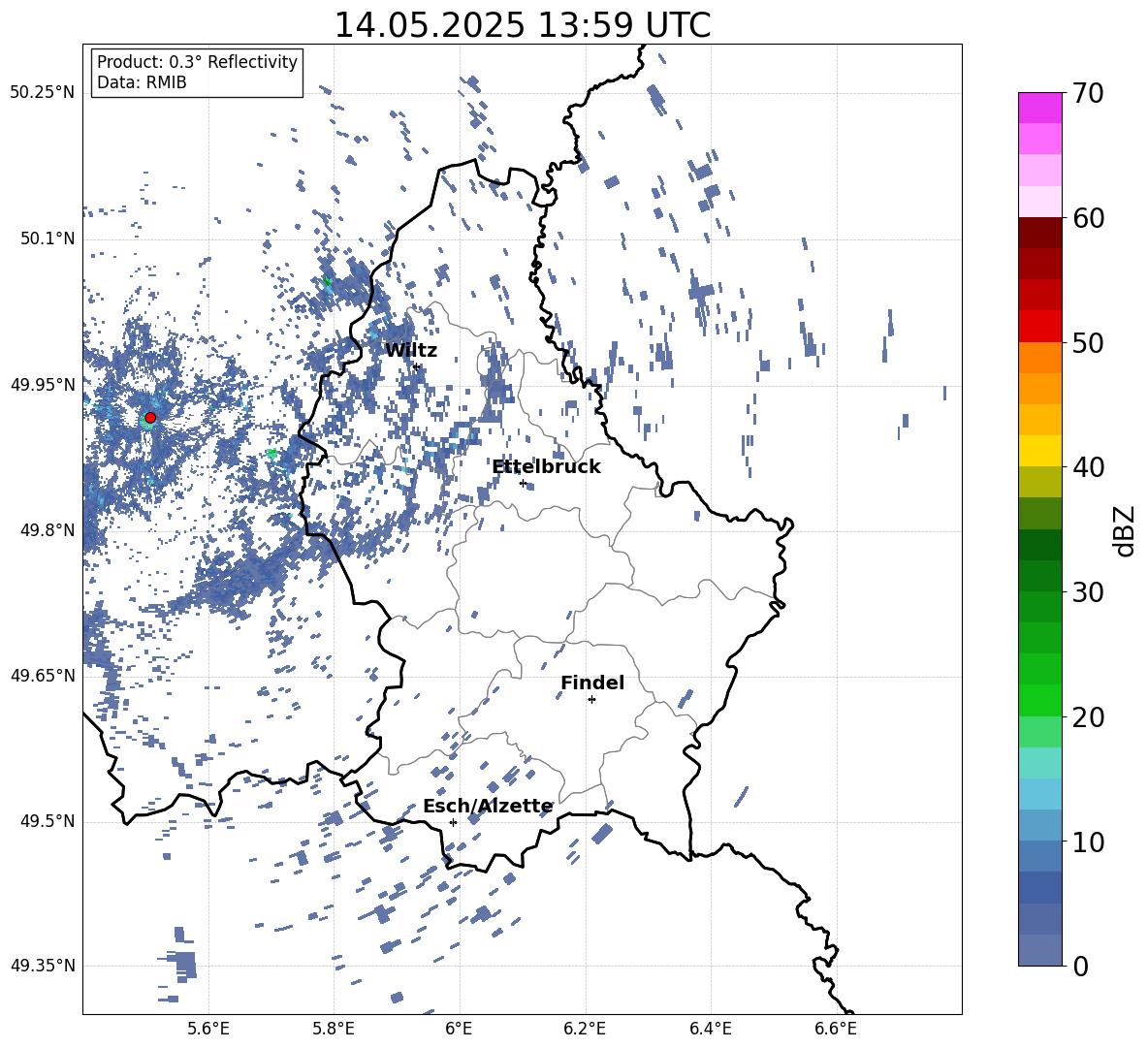1148x1048 pixels.
Task: Click the 49.95°N latitude label
Action: coord(43,384)
